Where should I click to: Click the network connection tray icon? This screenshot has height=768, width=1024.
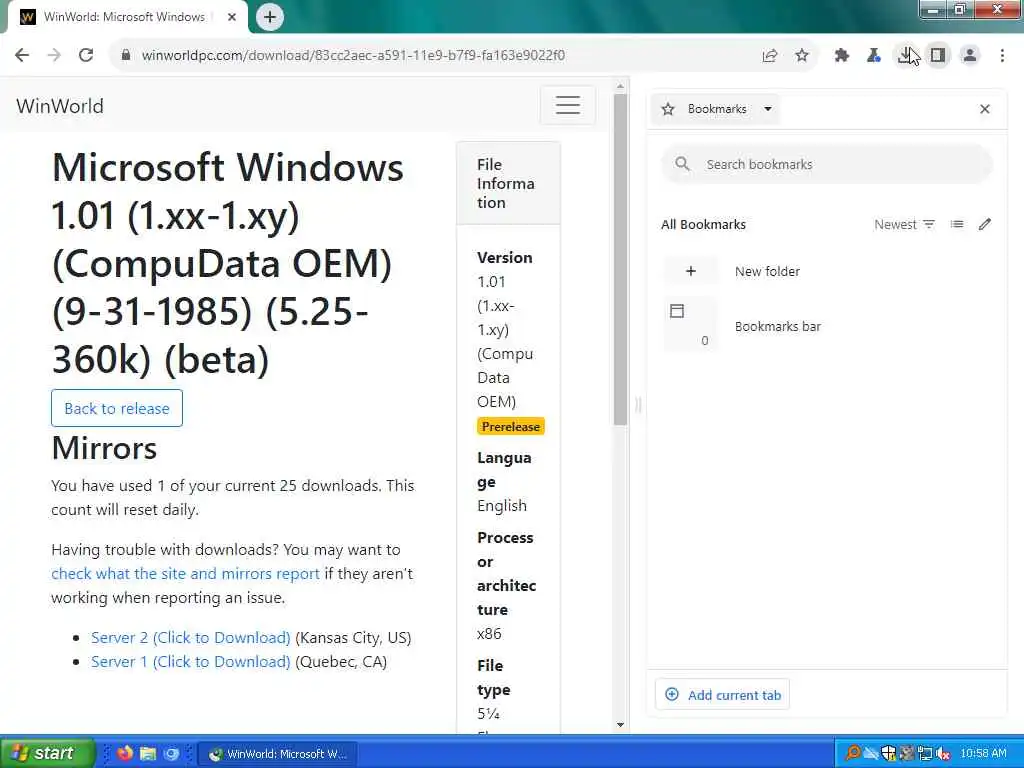[924, 754]
